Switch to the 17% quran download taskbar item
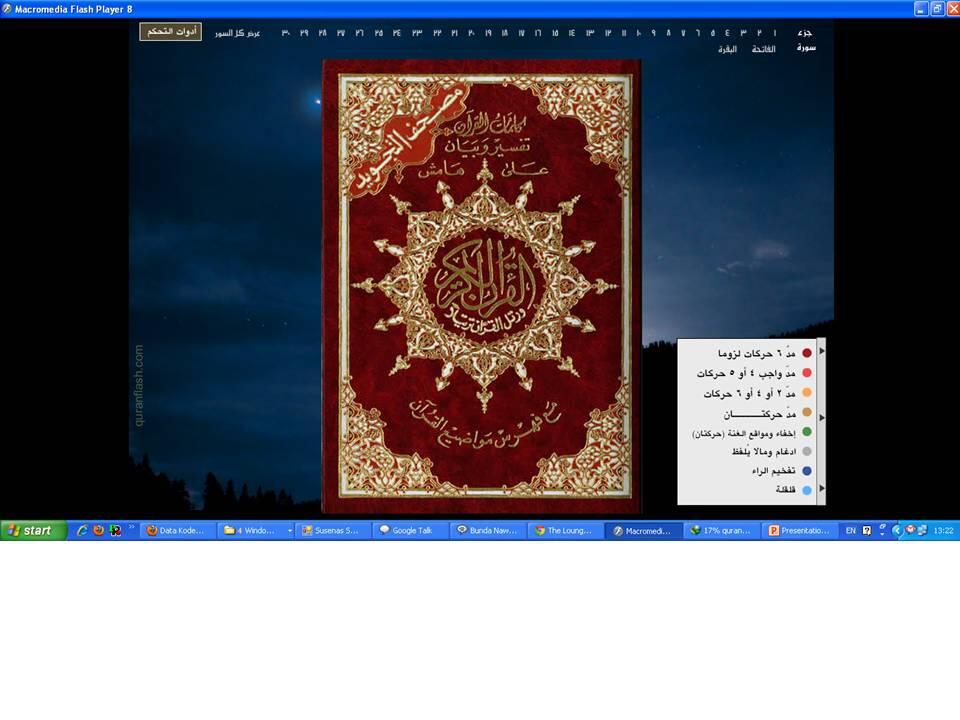 pyautogui.click(x=722, y=531)
